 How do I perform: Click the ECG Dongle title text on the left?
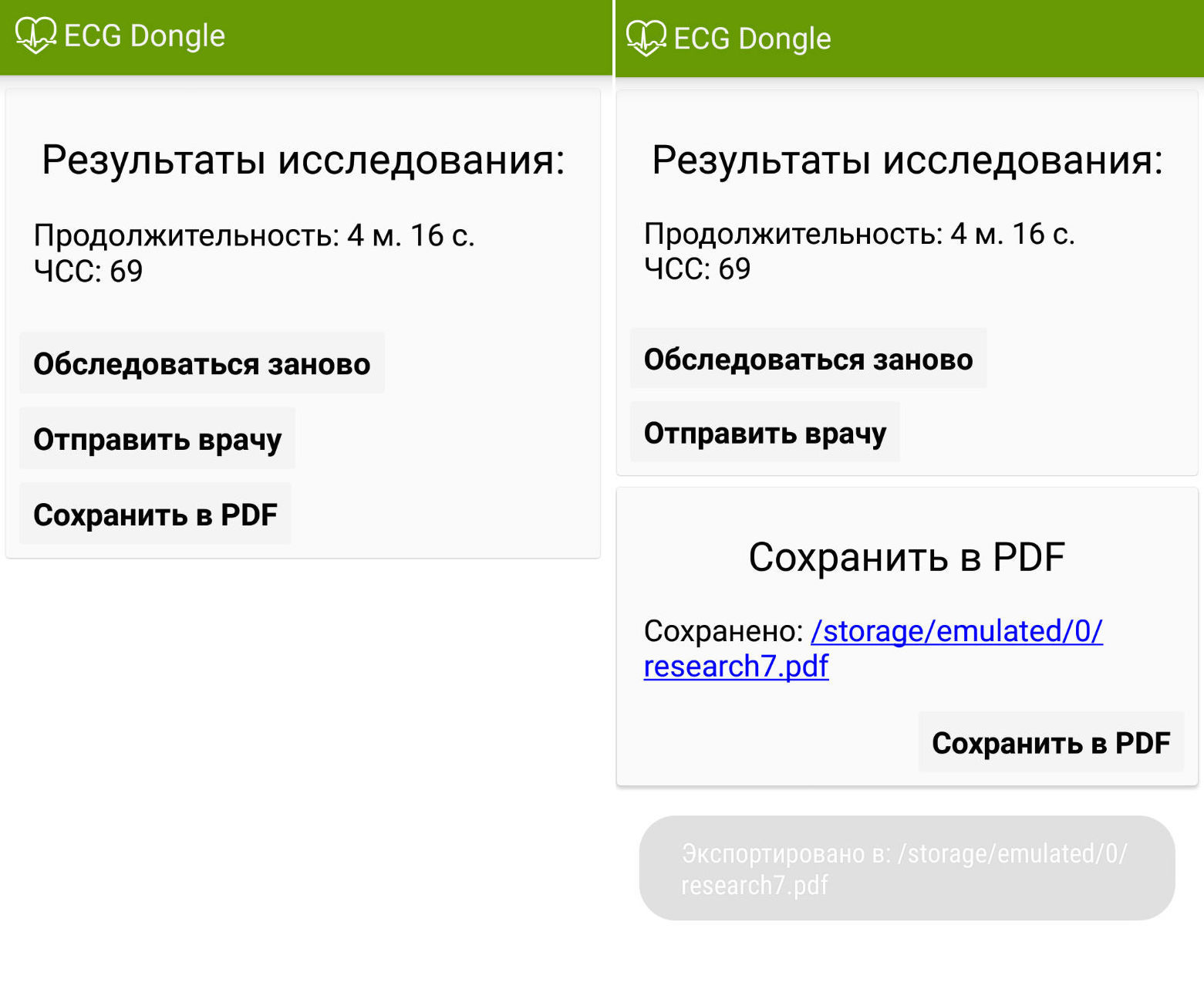pos(144,35)
